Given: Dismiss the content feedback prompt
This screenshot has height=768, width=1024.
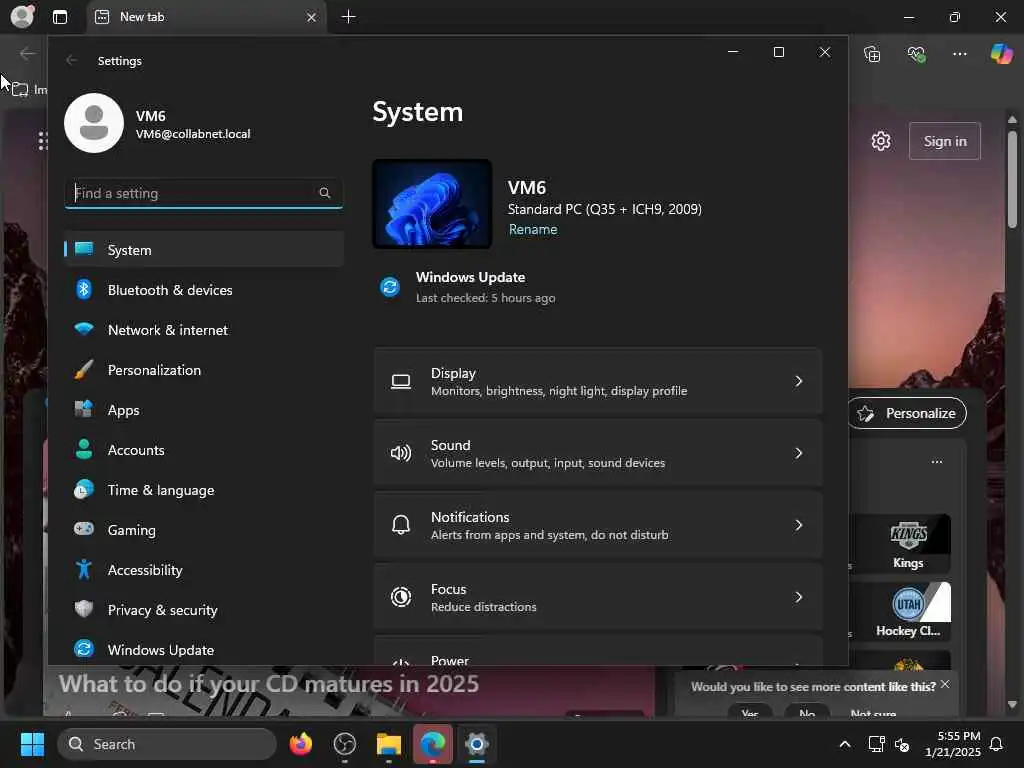Looking at the screenshot, I should [945, 684].
